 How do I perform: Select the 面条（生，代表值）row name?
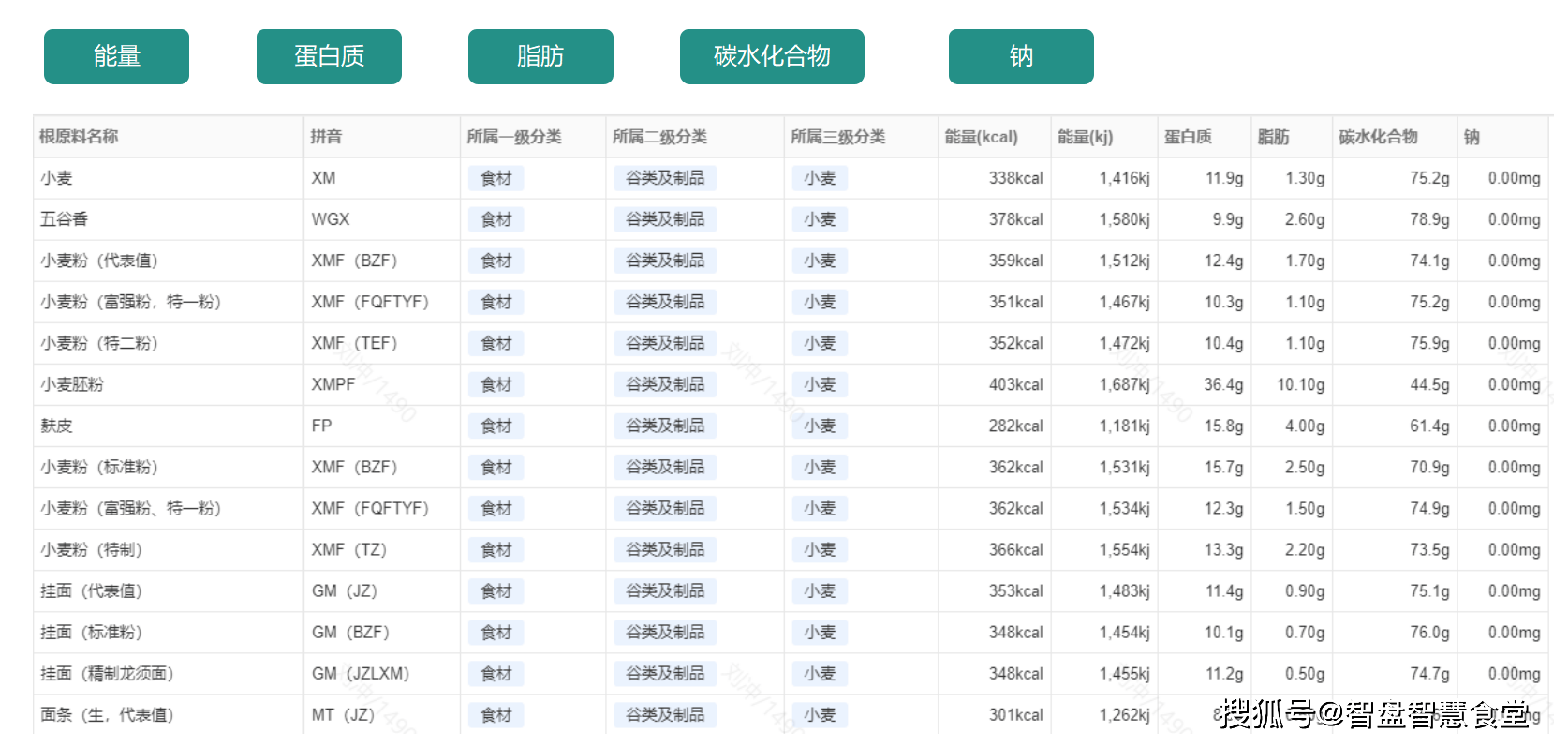click(107, 714)
